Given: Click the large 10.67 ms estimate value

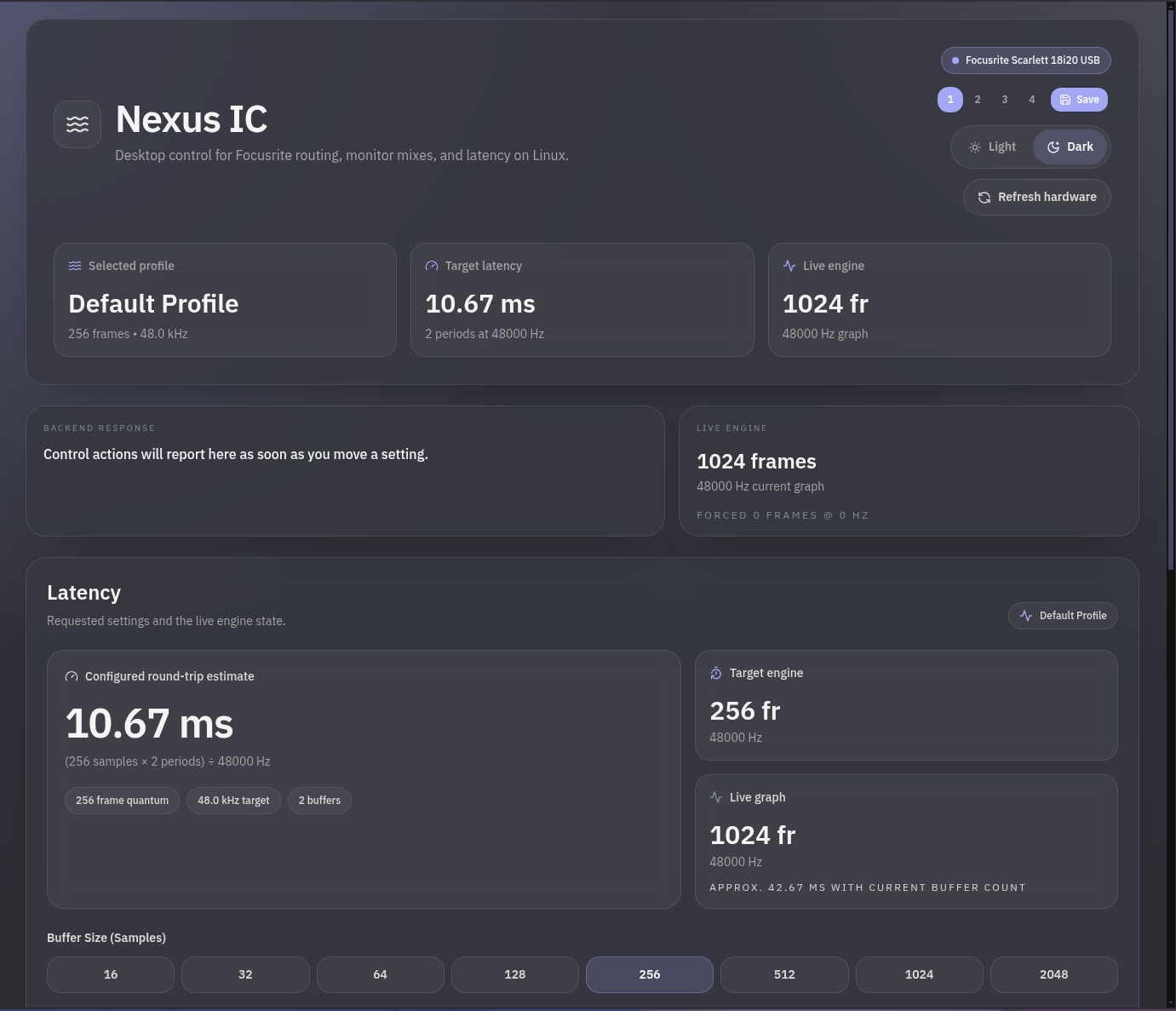Looking at the screenshot, I should click(x=149, y=724).
